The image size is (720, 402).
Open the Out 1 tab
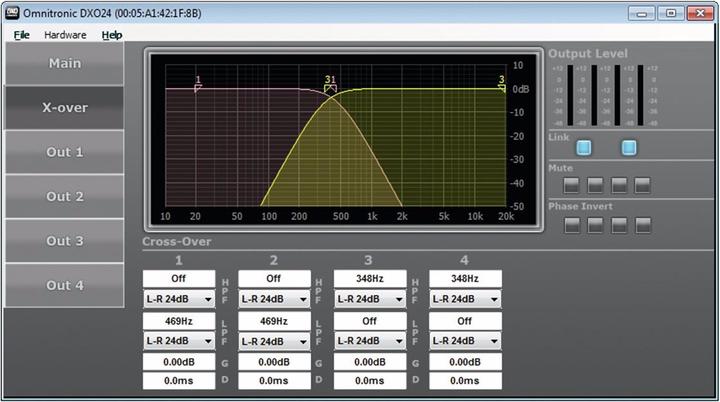pos(65,152)
